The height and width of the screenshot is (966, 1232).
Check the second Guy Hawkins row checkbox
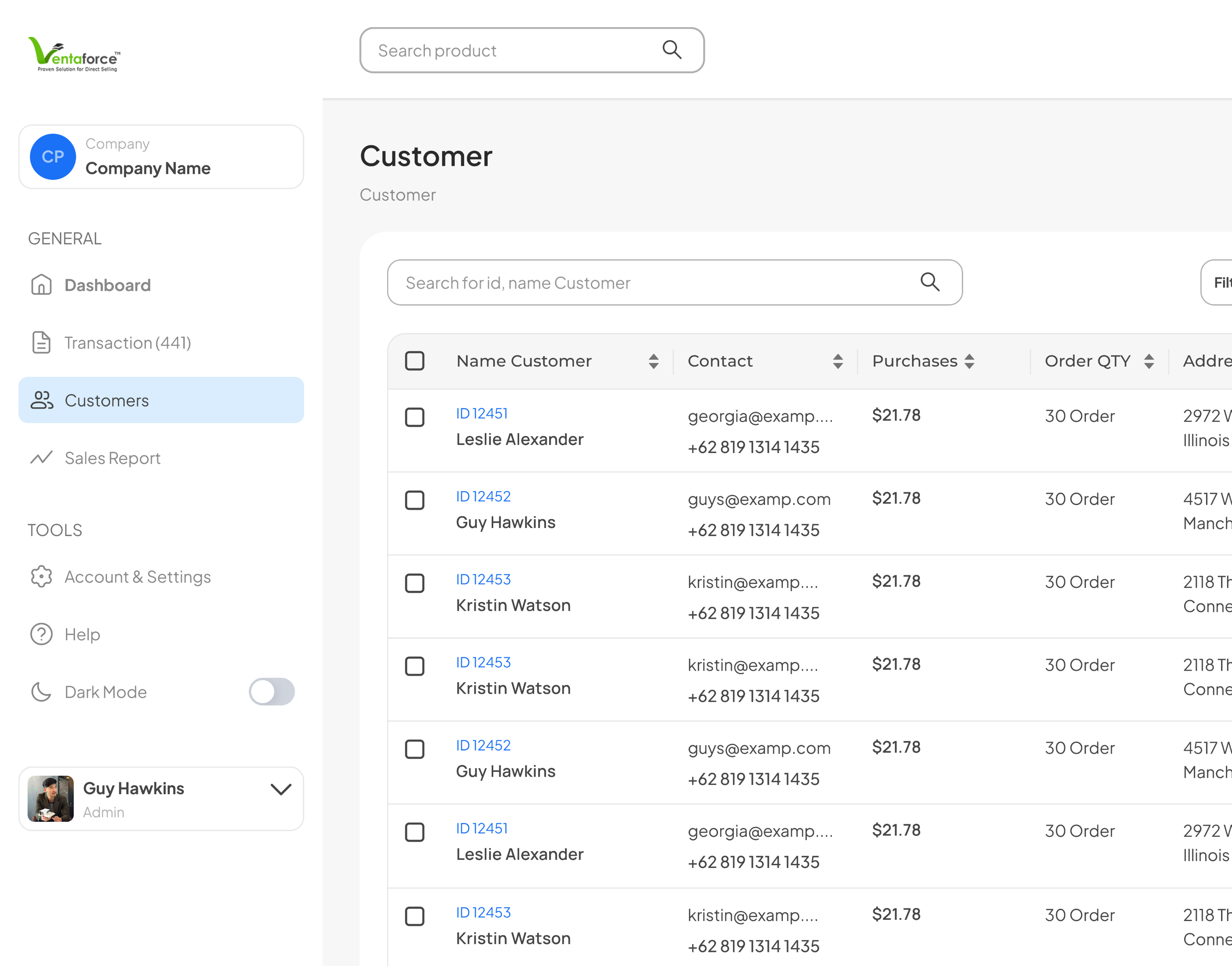tap(415, 749)
